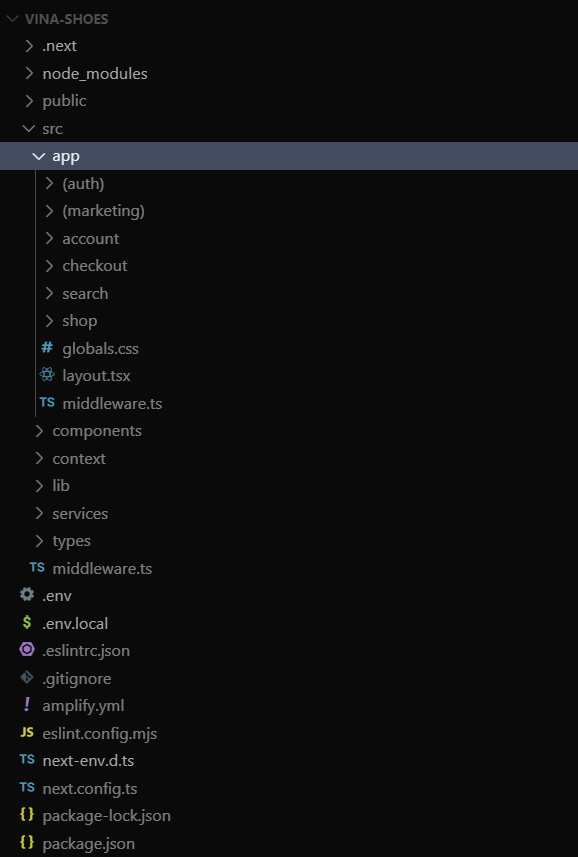The image size is (578, 857).
Task: Click the JS icon beside eslint.config.mjs
Action: pyautogui.click(x=27, y=733)
